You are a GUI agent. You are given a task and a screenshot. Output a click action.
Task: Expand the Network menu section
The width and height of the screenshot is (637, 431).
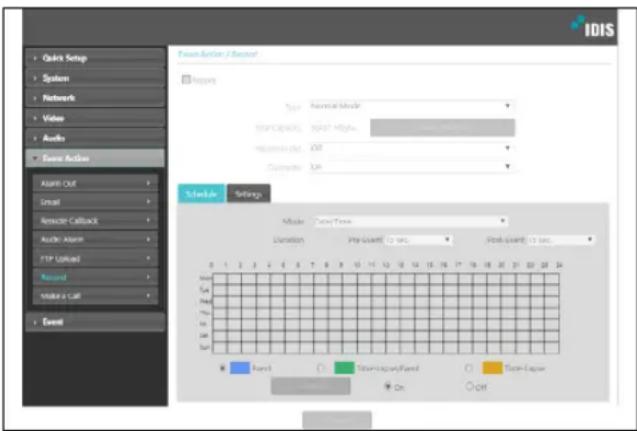tap(95, 98)
